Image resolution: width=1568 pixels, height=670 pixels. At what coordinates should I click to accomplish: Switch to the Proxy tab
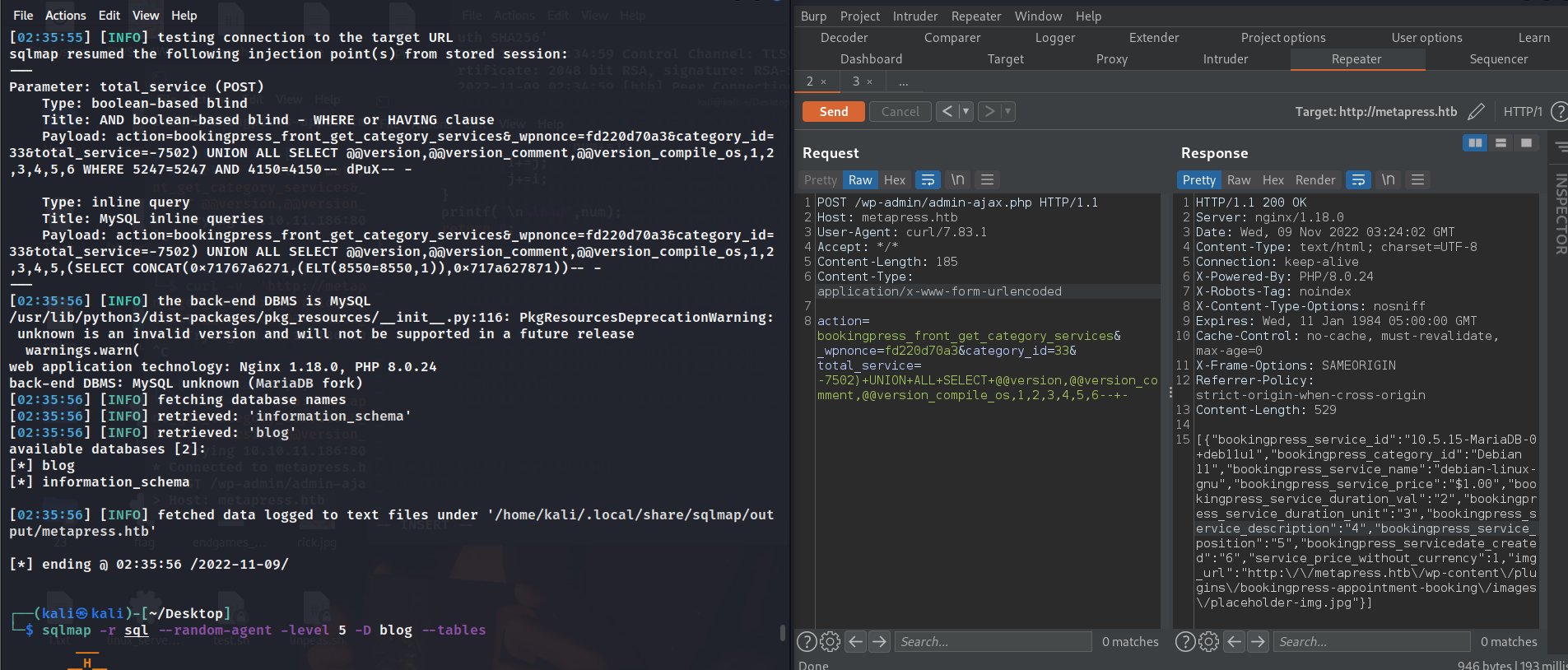(x=1111, y=59)
